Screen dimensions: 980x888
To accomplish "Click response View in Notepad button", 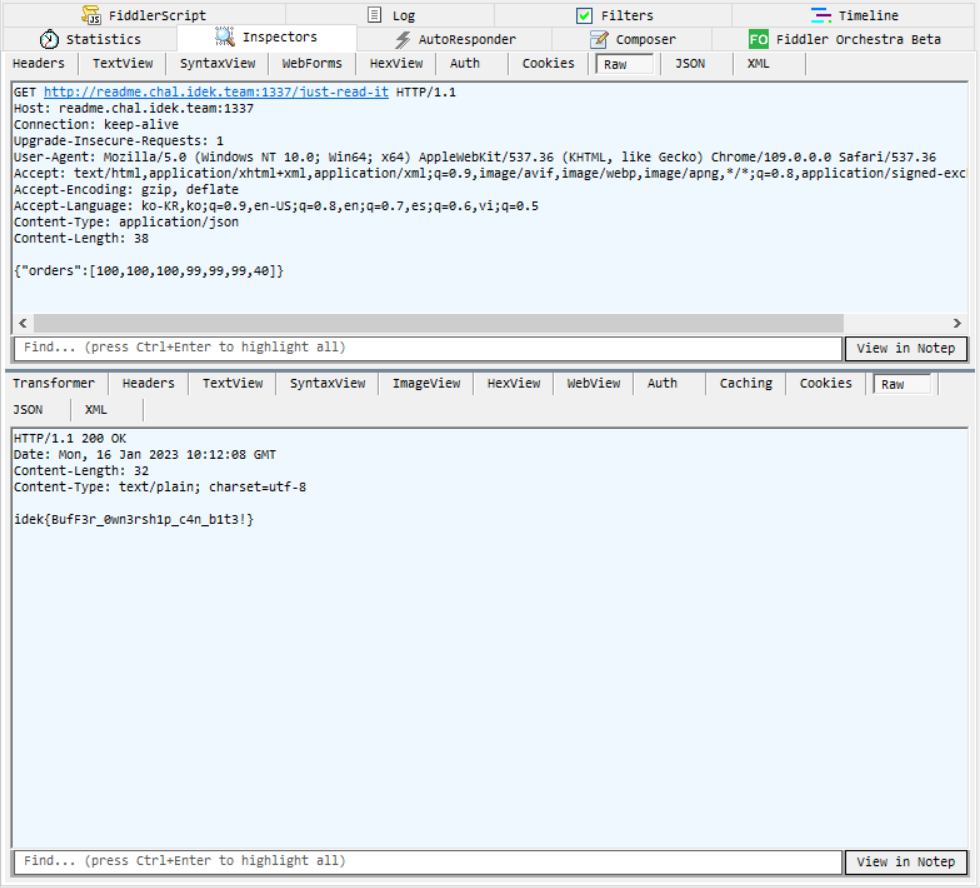I will pos(906,862).
